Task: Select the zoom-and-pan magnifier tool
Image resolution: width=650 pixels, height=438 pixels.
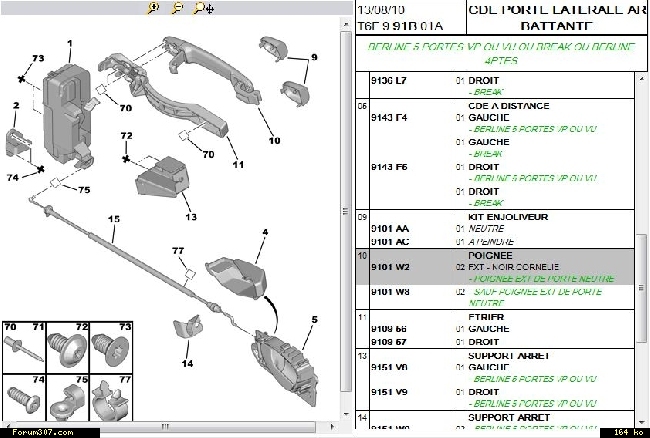Action: tap(204, 8)
